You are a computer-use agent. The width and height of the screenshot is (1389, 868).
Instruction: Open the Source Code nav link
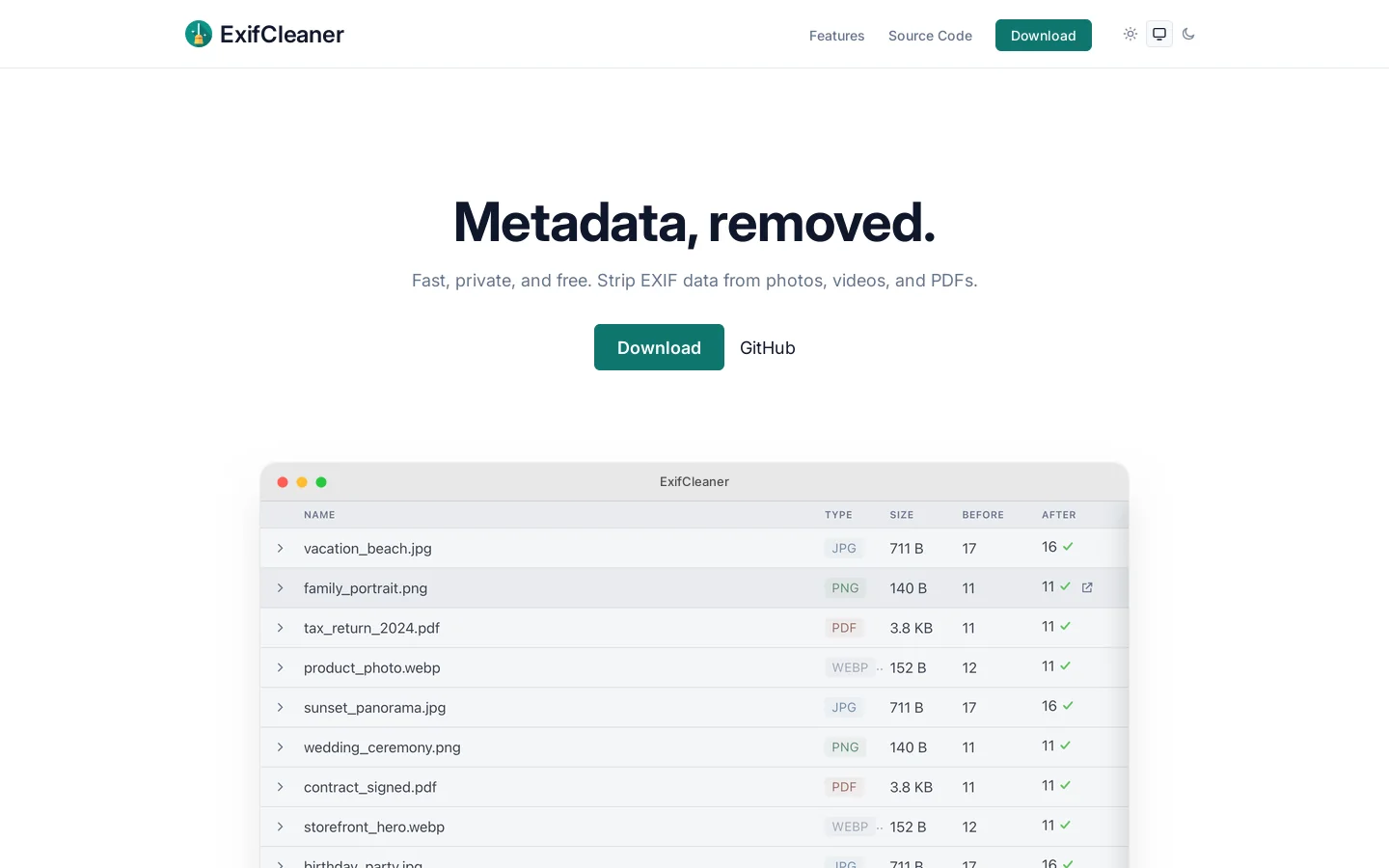click(930, 36)
